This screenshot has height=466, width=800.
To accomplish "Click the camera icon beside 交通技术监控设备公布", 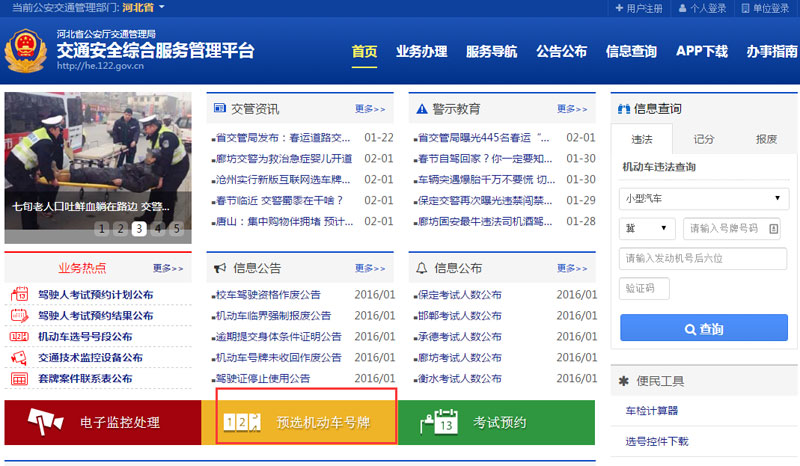I will (x=19, y=357).
